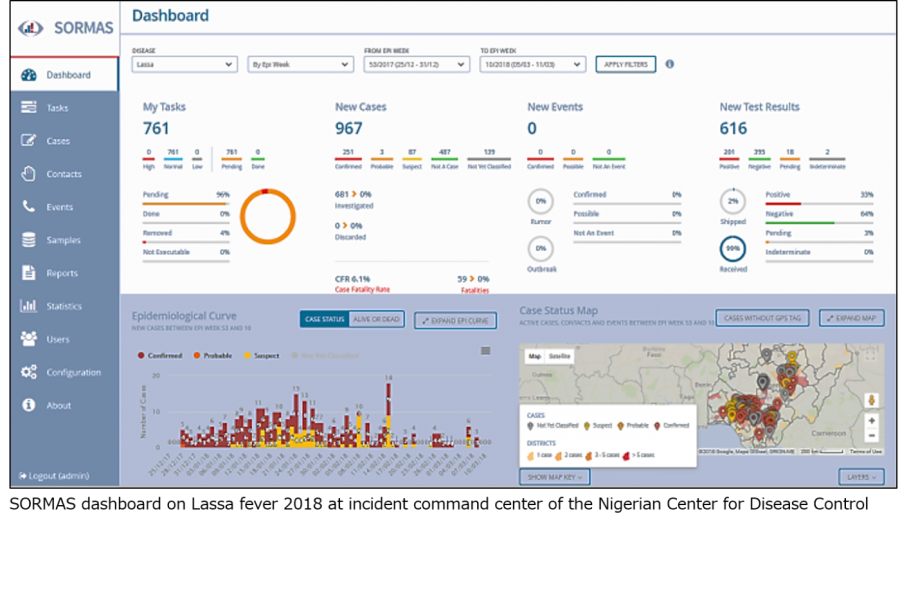Switch the curve to Alive or Dead
This screenshot has height=590, width=900.
[377, 319]
